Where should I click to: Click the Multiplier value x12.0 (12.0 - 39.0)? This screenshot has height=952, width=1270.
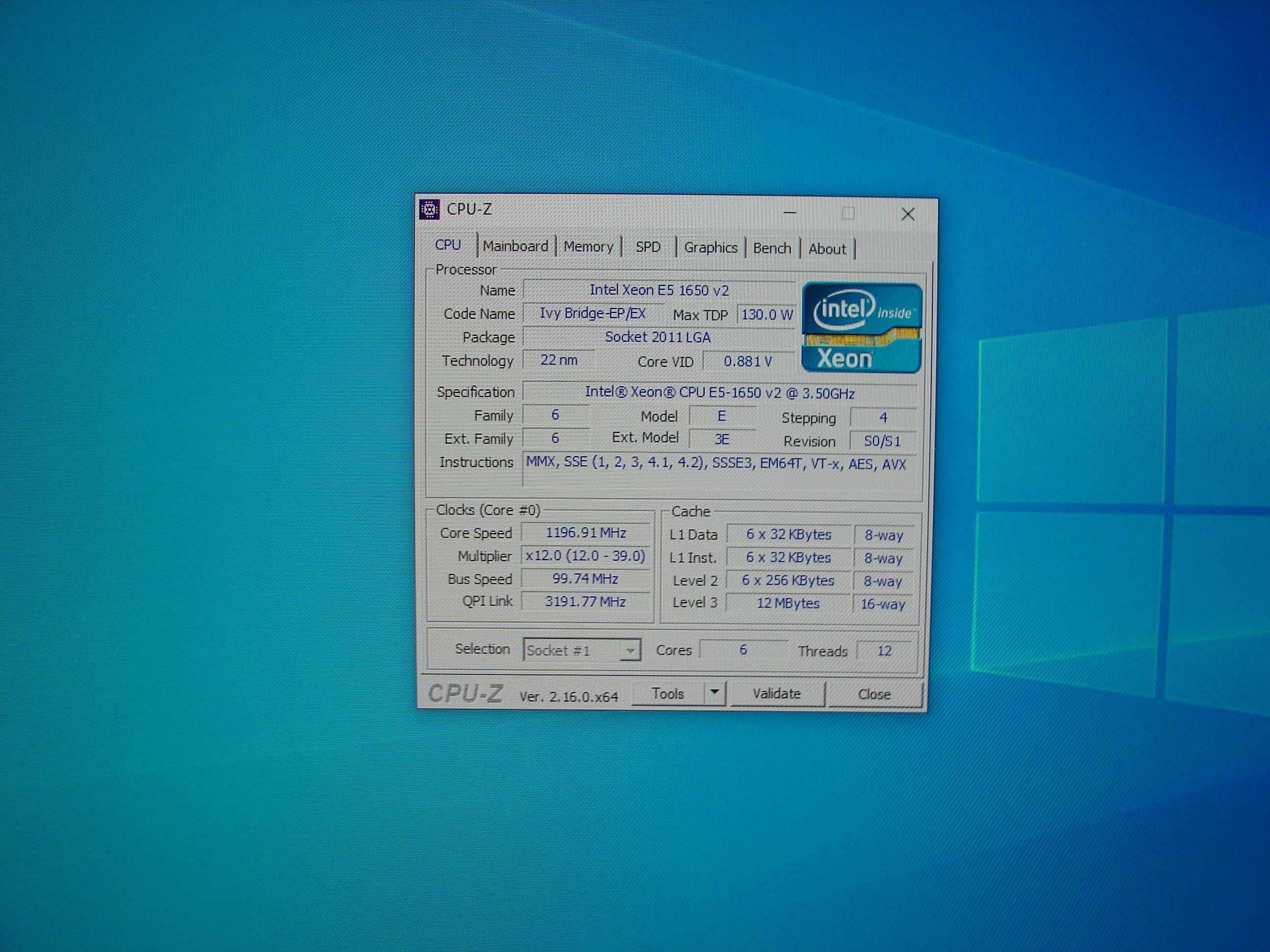click(x=586, y=555)
